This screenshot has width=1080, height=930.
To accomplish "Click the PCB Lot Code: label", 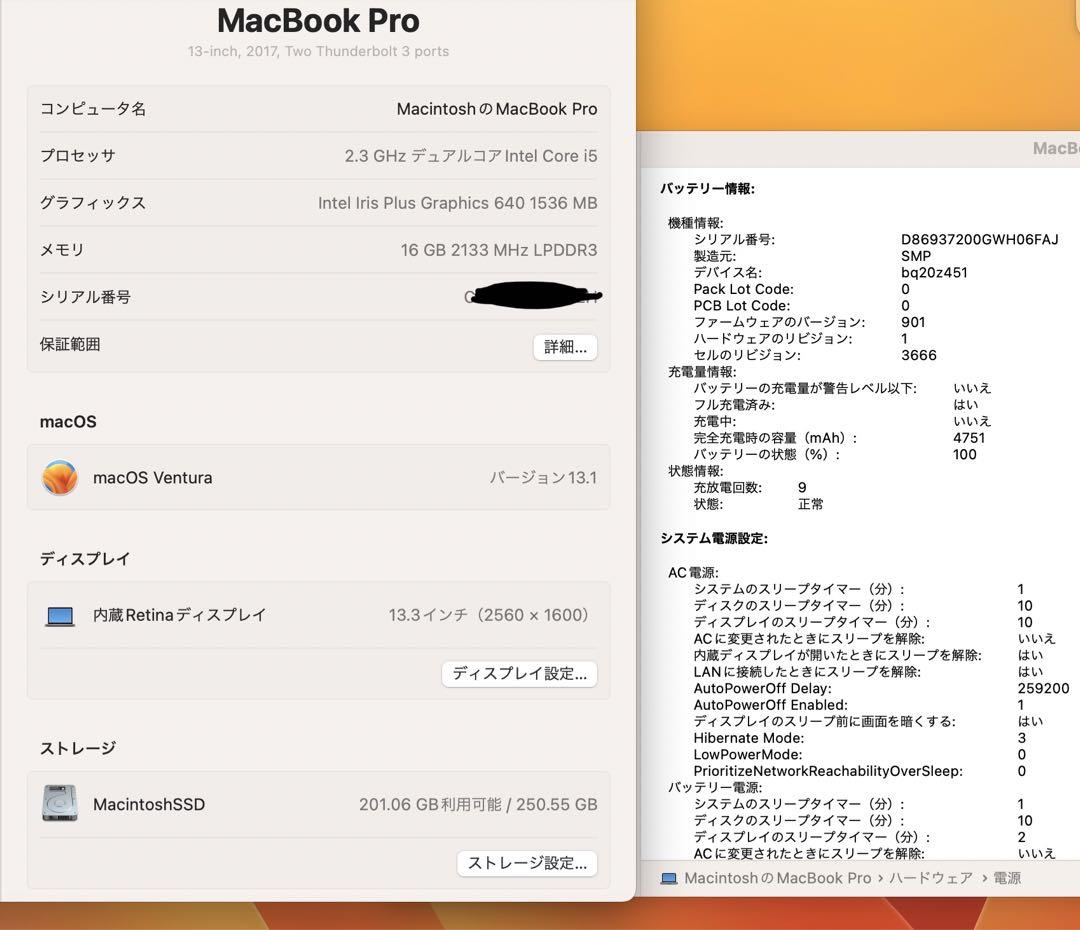I will coord(742,305).
